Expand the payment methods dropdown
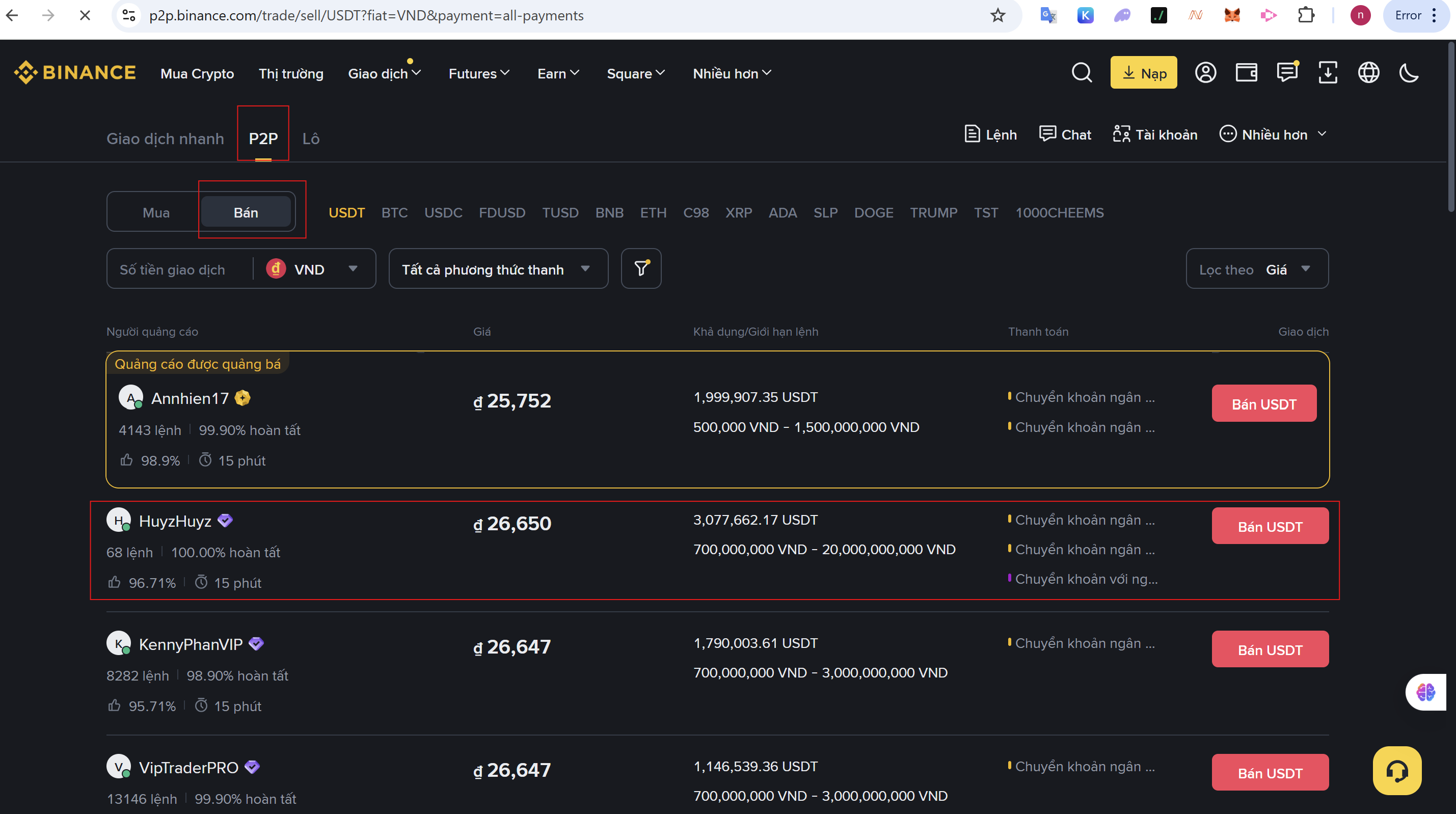This screenshot has height=814, width=1456. [x=497, y=269]
